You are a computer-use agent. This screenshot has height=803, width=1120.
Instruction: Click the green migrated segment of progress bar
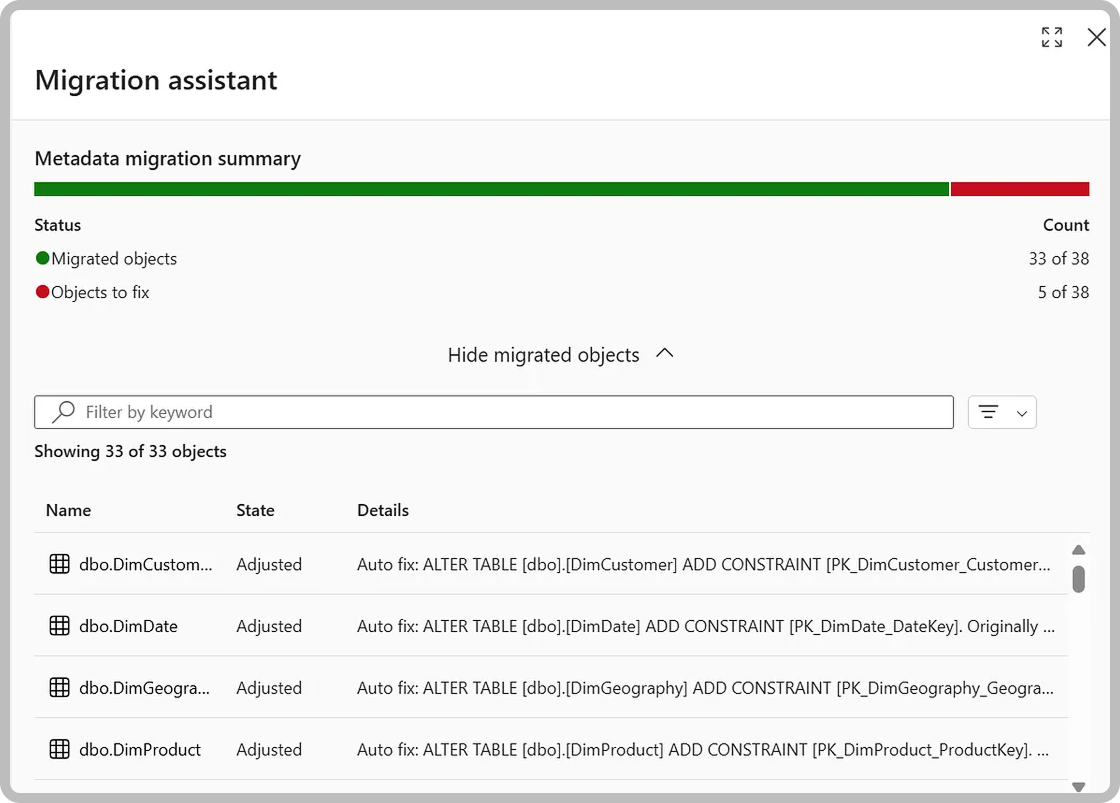491,189
